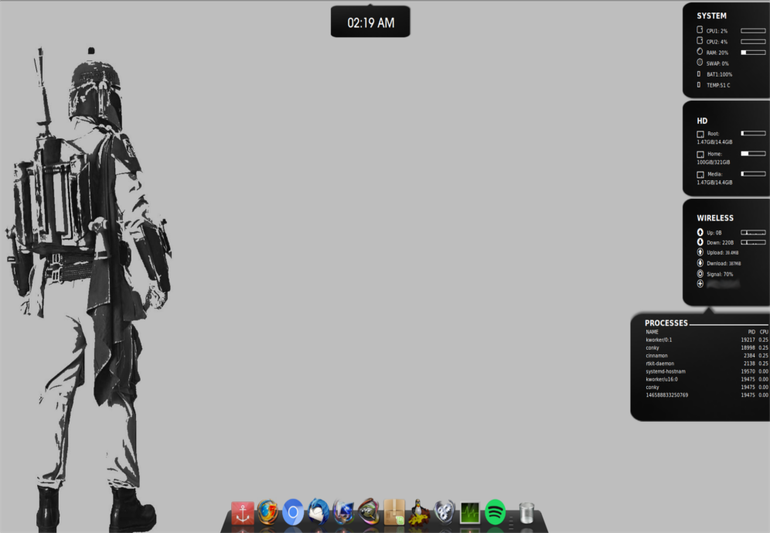Click the 'Signal: 70%' text
The height and width of the screenshot is (533, 770).
[720, 274]
